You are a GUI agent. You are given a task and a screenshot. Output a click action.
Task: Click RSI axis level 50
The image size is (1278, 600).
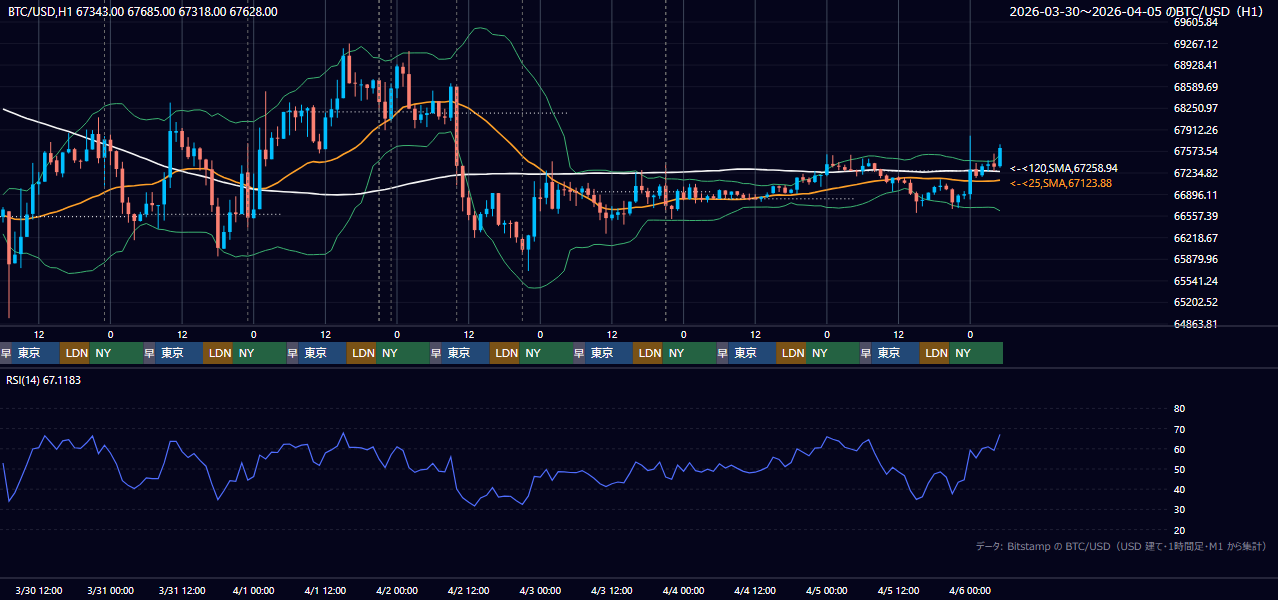click(x=1179, y=469)
